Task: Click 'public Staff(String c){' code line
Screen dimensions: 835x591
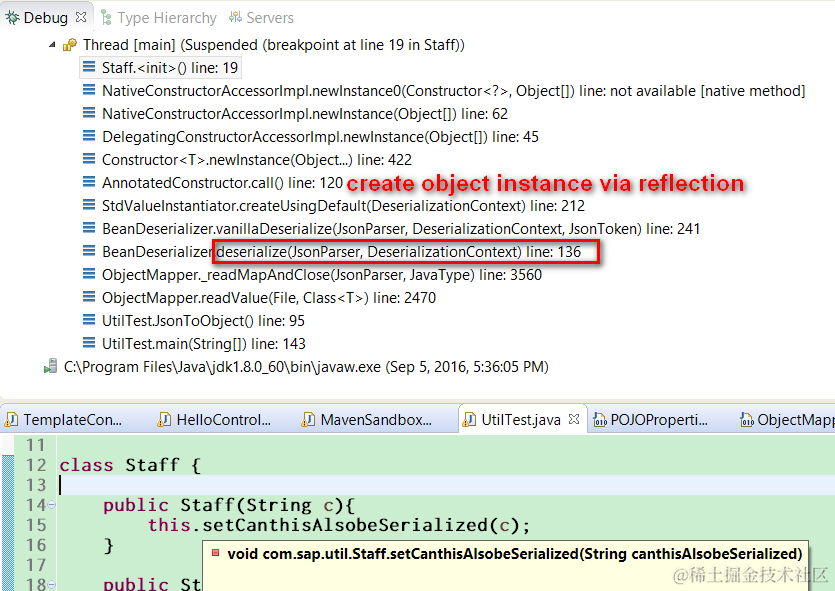Action: (229, 505)
